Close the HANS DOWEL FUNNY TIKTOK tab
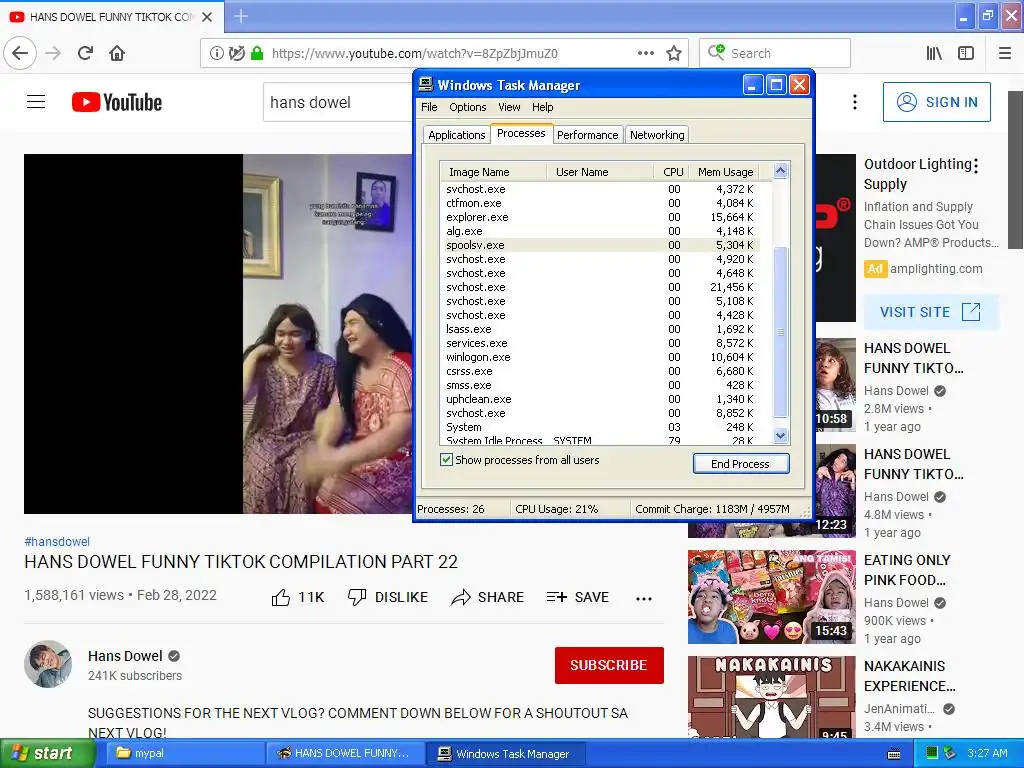Screen dimensions: 1024x768 point(207,17)
